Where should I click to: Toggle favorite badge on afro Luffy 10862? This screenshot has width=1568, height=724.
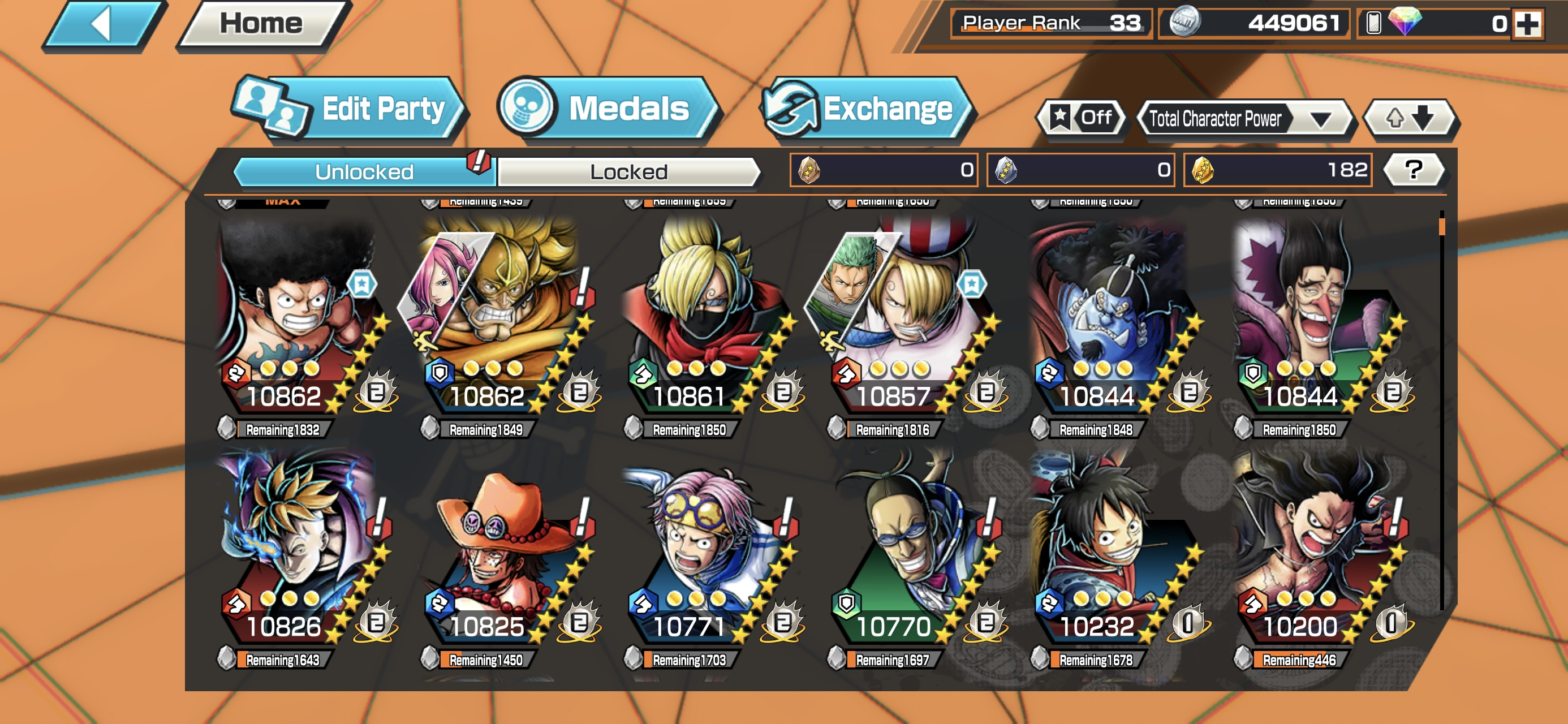pyautogui.click(x=361, y=284)
